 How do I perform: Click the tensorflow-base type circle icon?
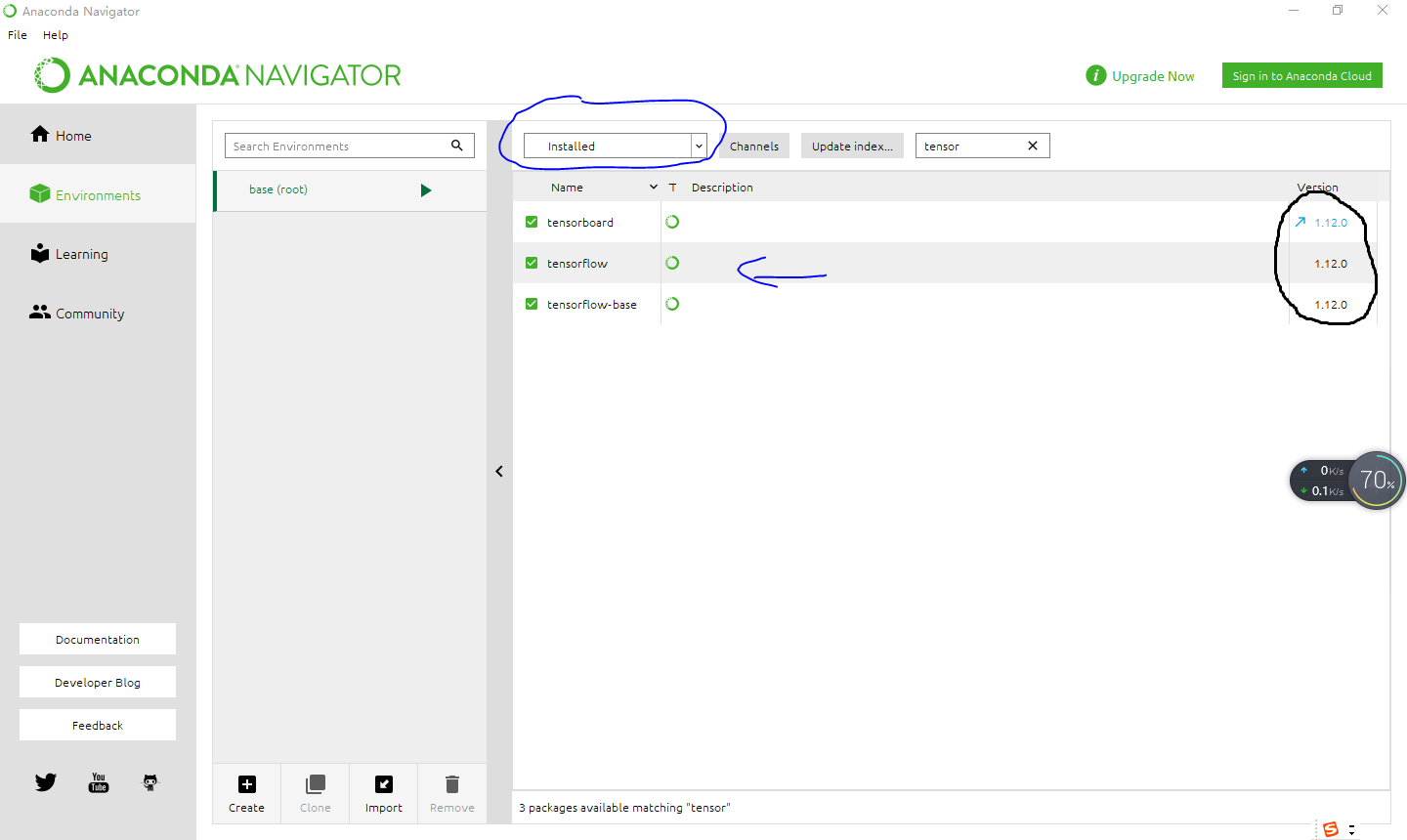672,304
